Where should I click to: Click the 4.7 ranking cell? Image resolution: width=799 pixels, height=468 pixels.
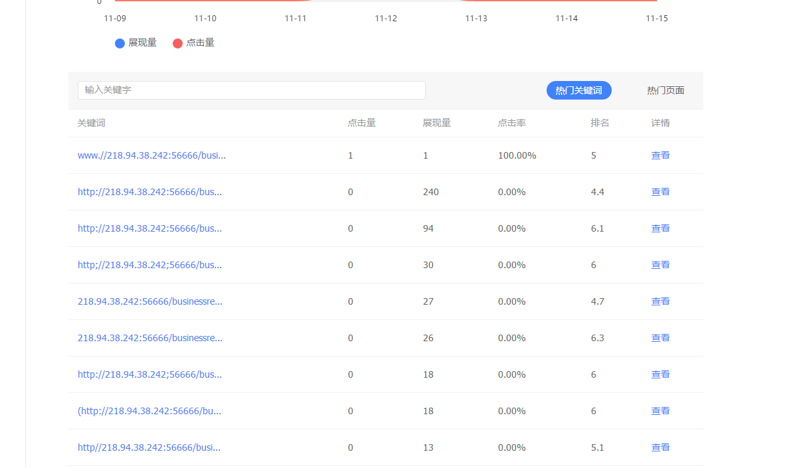pos(597,301)
